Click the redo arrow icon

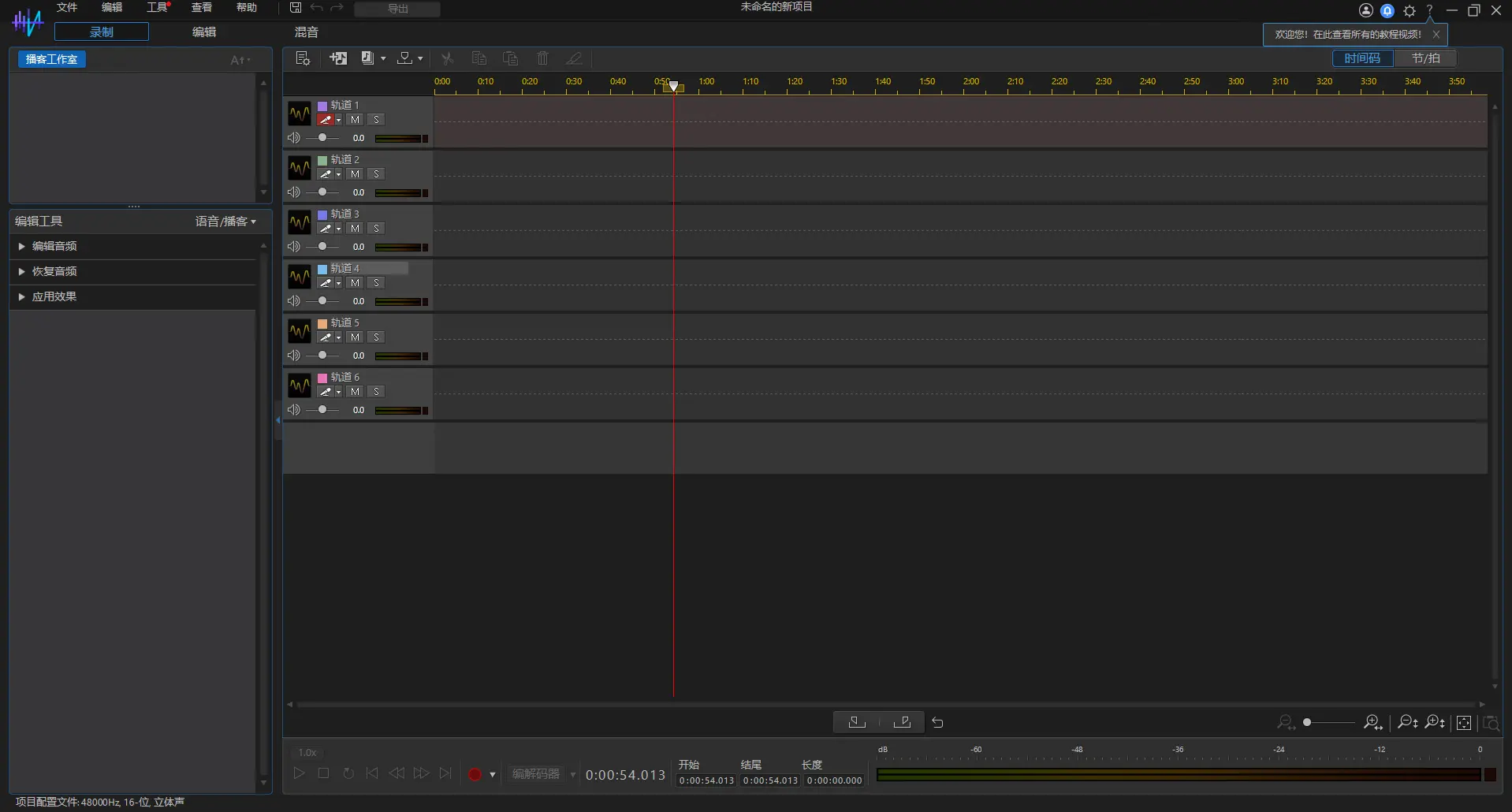[337, 8]
